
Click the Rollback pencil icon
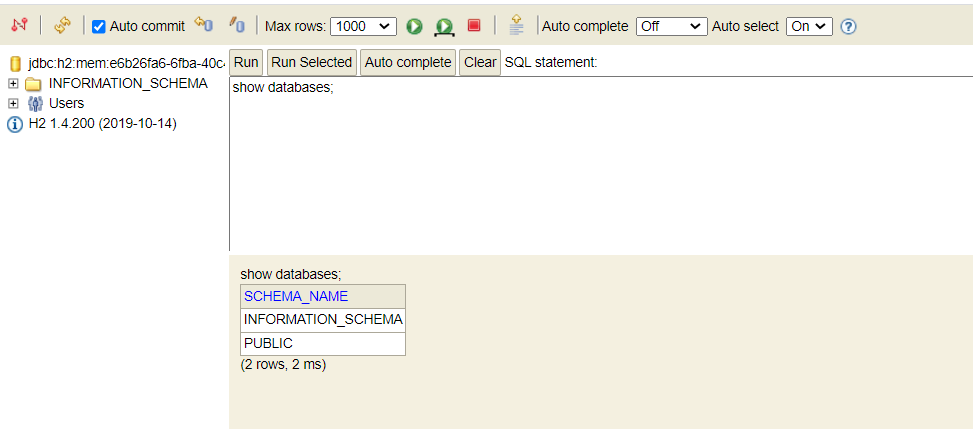pyautogui.click(x=237, y=25)
